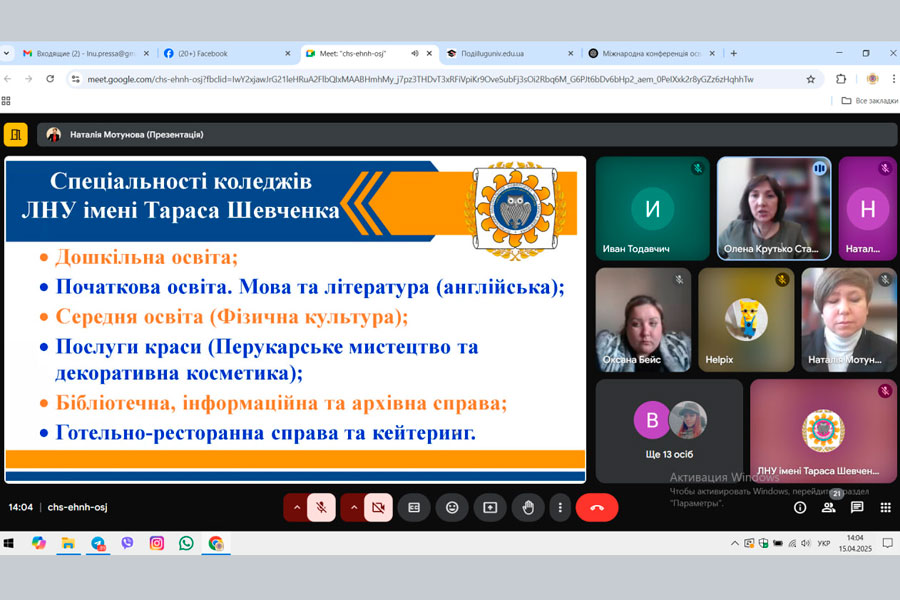Open WhatsApp from the Windows taskbar

point(186,543)
